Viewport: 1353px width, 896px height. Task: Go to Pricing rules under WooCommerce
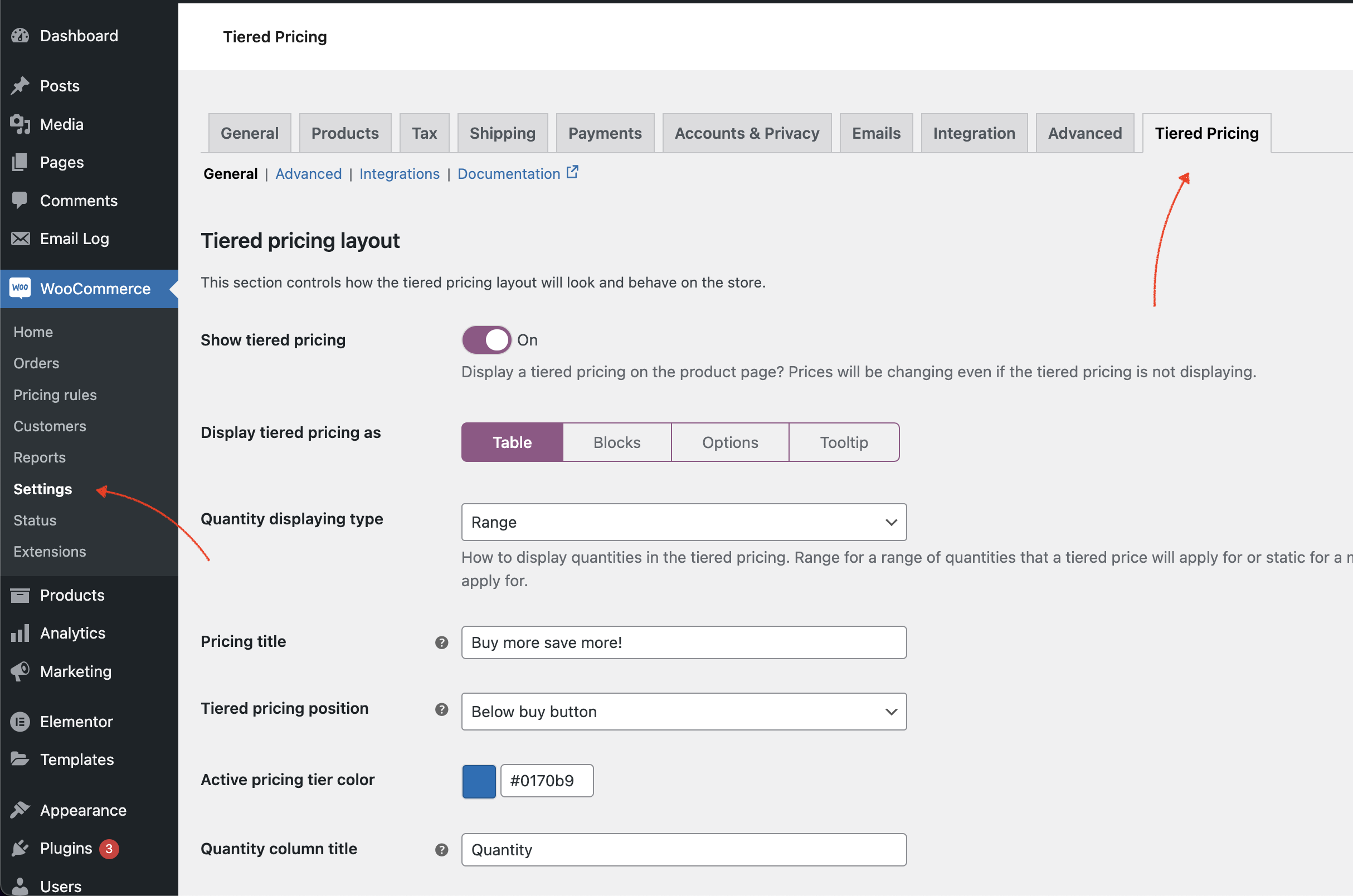pyautogui.click(x=54, y=395)
